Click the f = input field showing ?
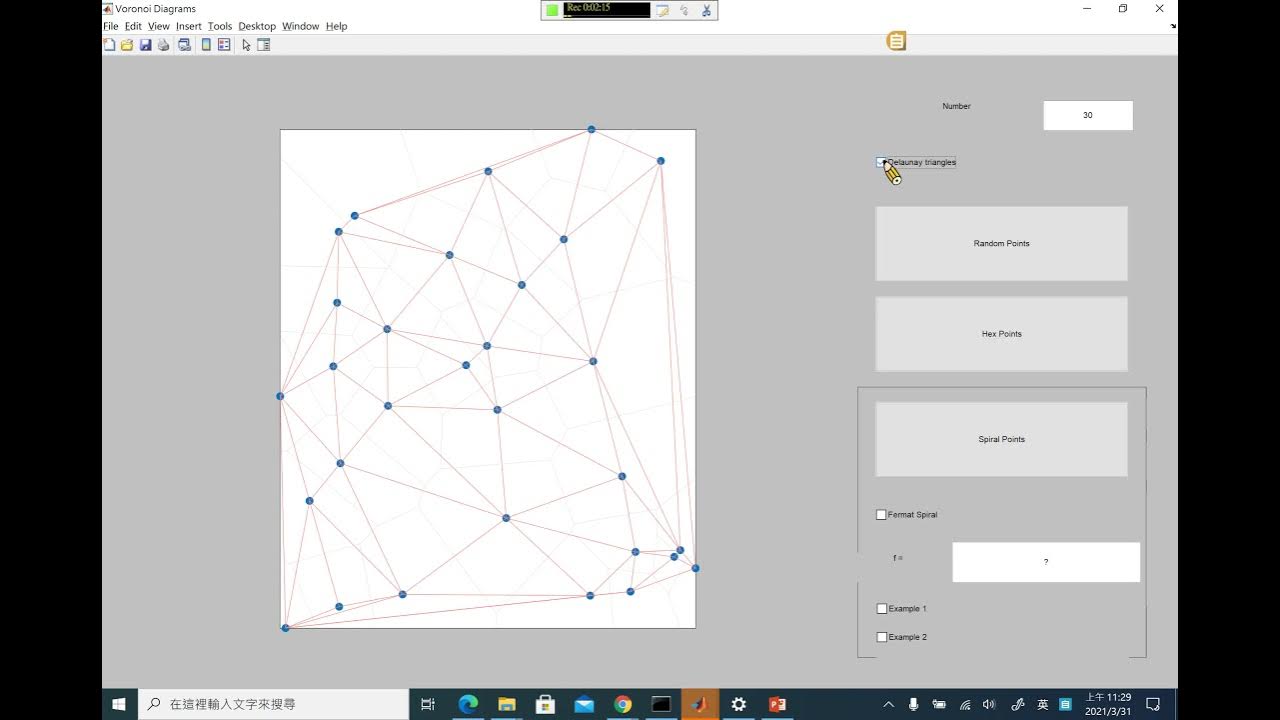Image resolution: width=1280 pixels, height=720 pixels. [x=1046, y=562]
